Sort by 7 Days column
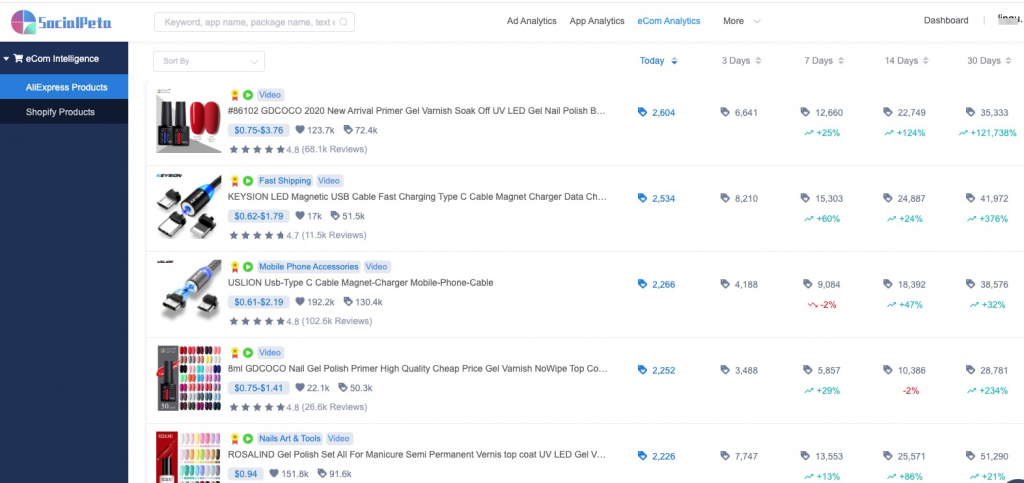1024x483 pixels. [824, 61]
